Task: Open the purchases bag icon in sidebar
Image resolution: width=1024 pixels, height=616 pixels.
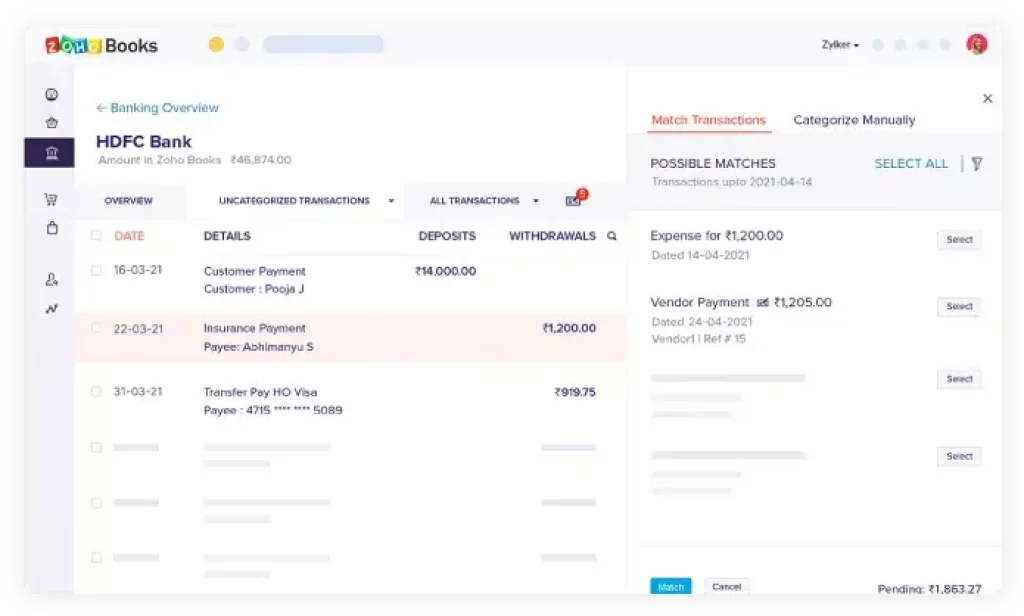Action: [x=52, y=228]
